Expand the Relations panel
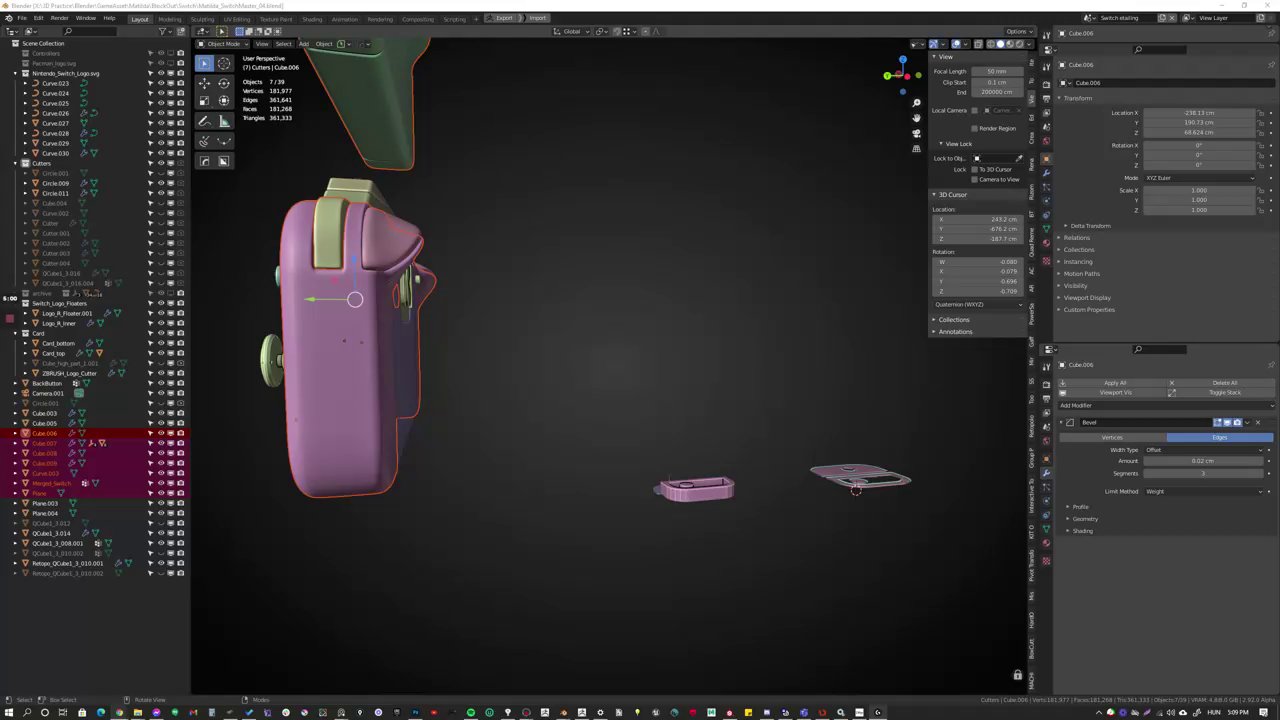 (x=1076, y=238)
